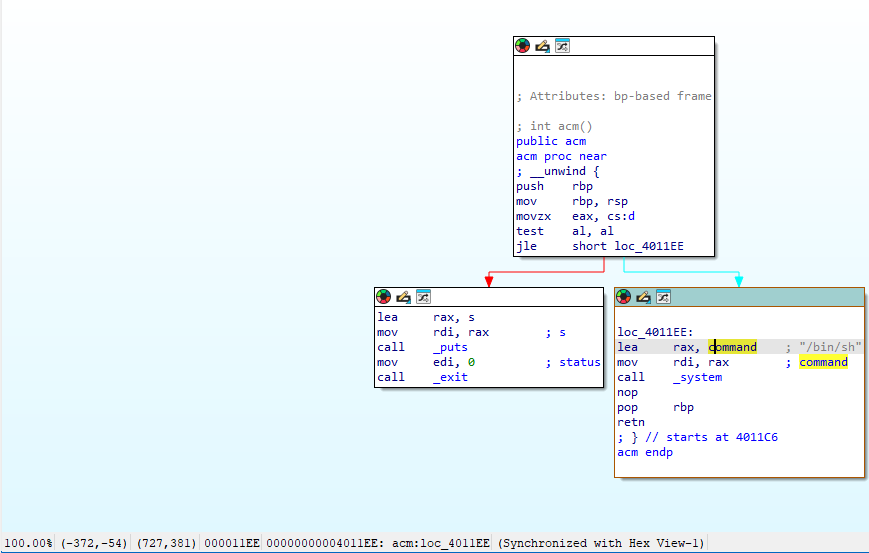The width and height of the screenshot is (869, 553).
Task: Set node color on the _puts block
Action: 383,297
